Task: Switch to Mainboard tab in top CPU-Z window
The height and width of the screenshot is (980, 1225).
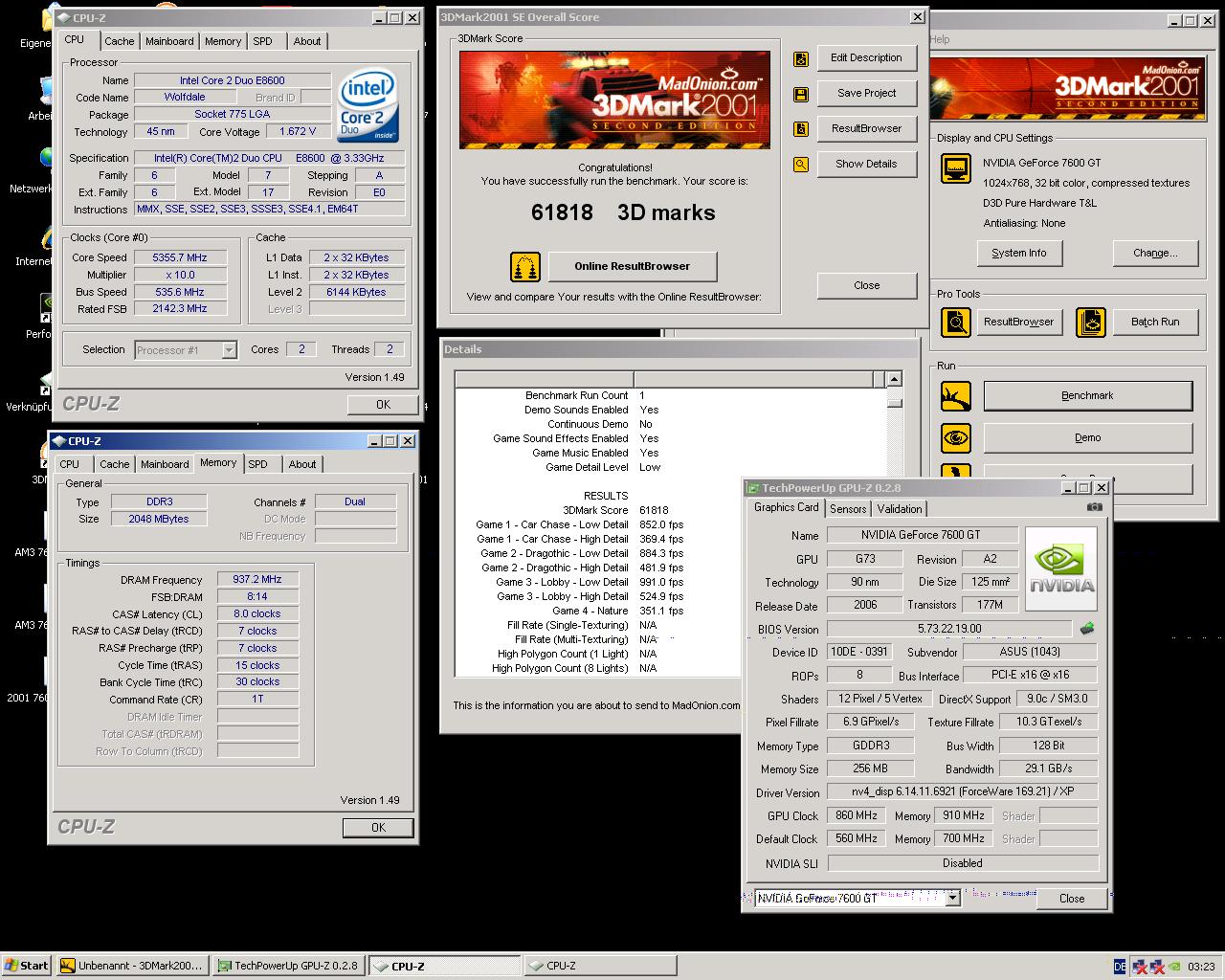Action: [x=169, y=41]
